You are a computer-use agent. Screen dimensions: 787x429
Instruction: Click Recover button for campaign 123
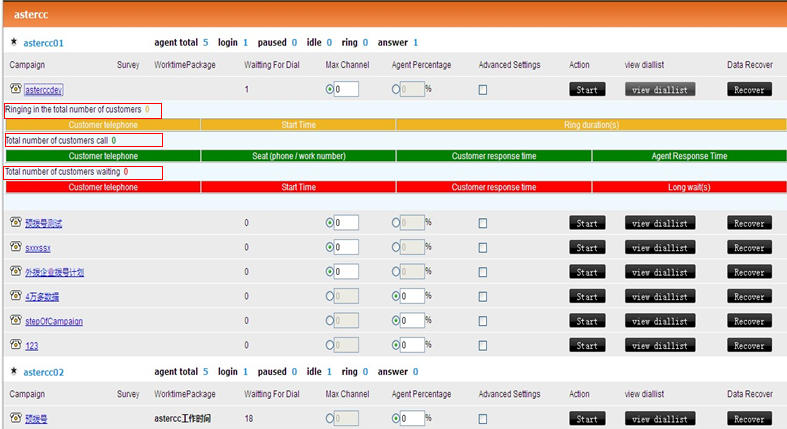point(749,345)
